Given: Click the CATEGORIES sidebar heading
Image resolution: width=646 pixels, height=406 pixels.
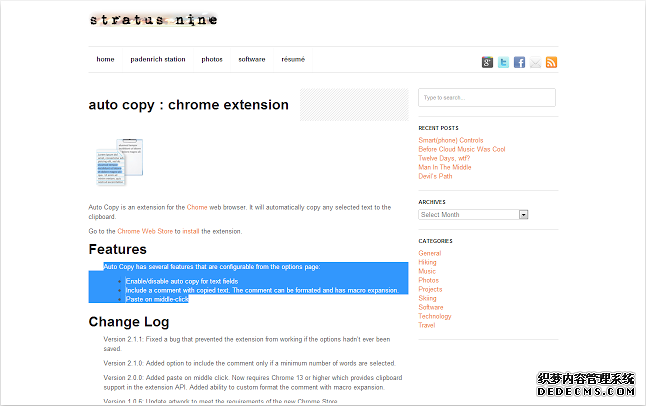Looking at the screenshot, I should click(435, 241).
